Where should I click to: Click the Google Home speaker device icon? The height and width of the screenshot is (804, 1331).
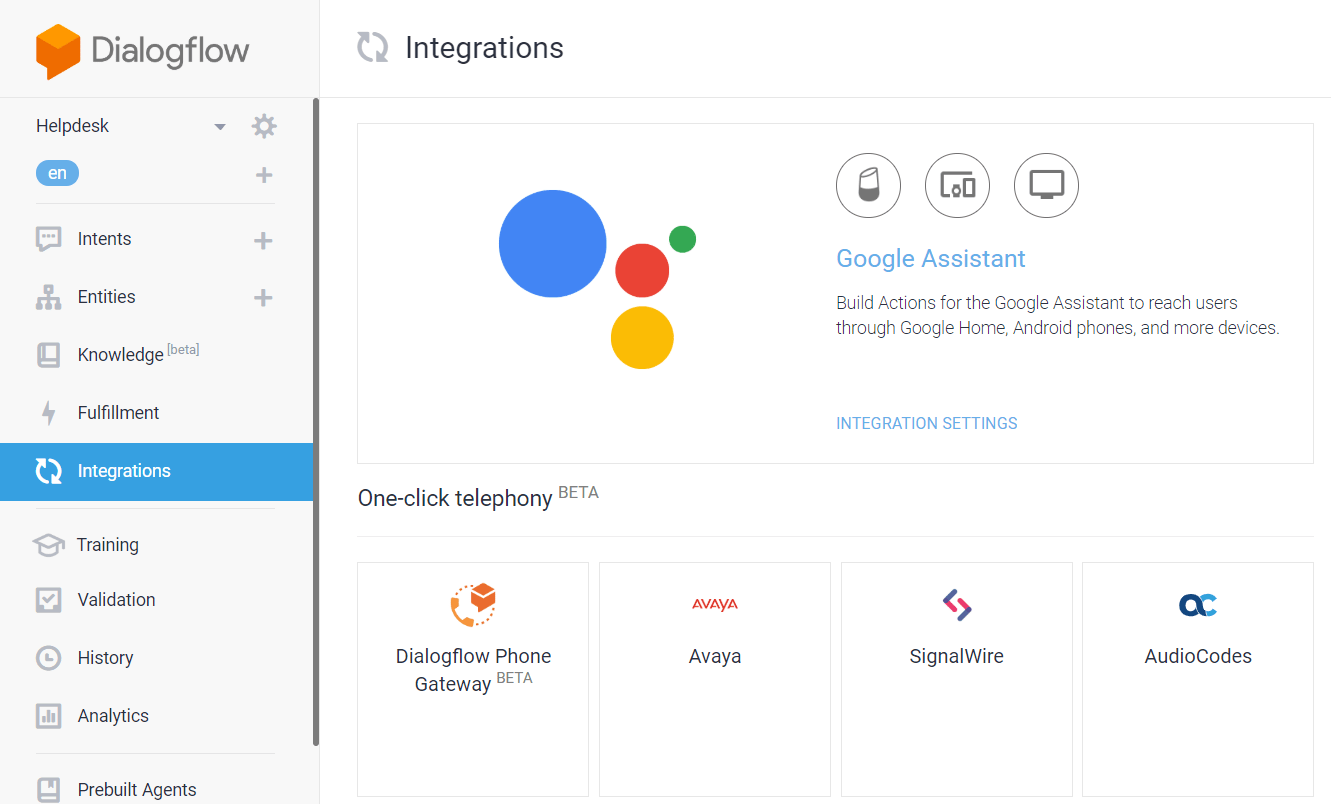pos(868,185)
